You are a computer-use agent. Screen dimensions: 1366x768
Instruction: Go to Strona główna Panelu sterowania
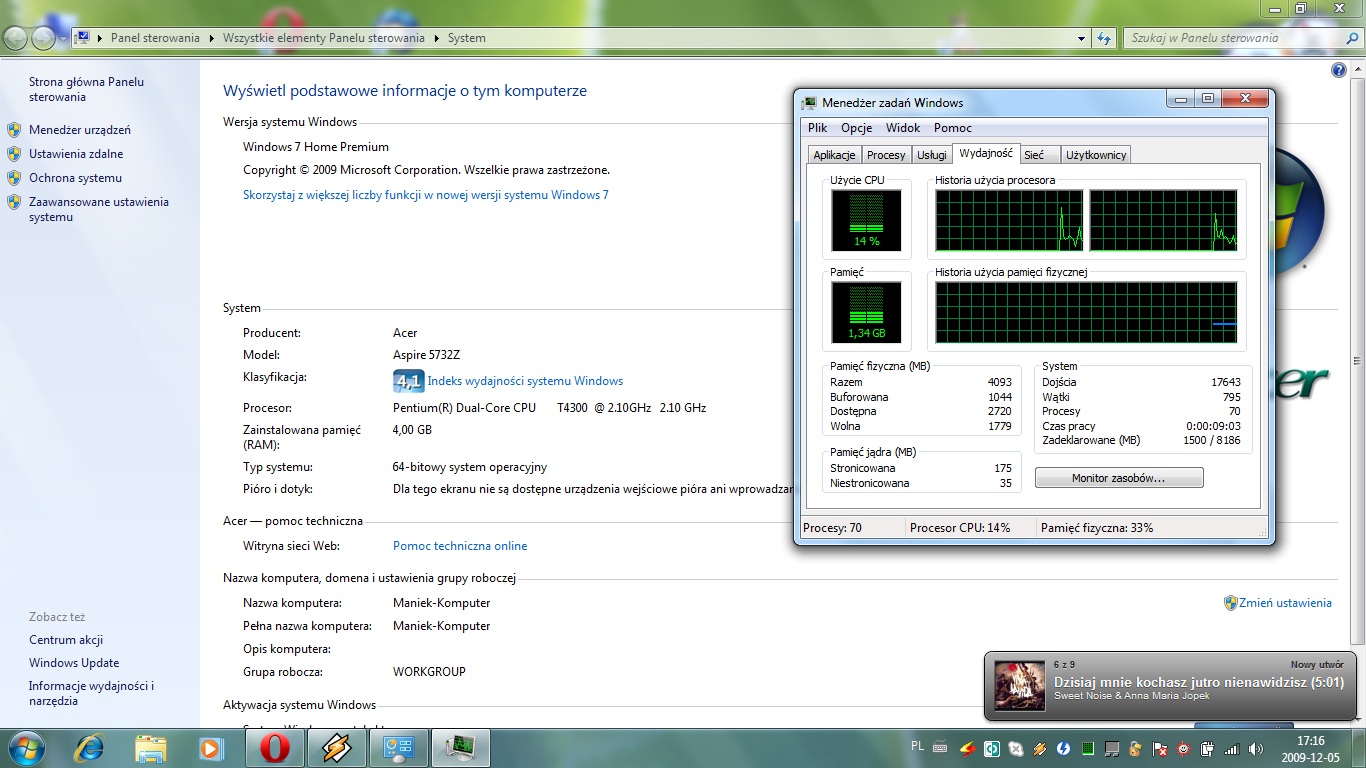tap(86, 89)
